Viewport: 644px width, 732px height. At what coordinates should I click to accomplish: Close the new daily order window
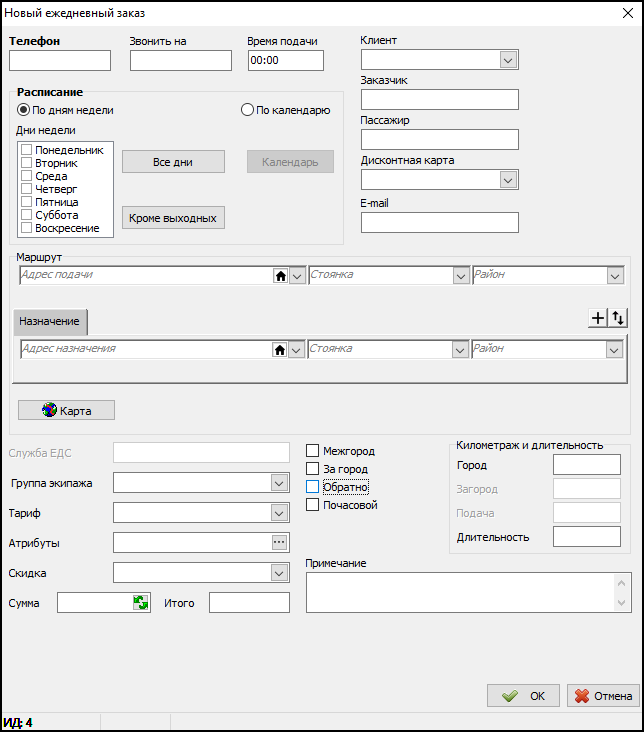click(626, 14)
